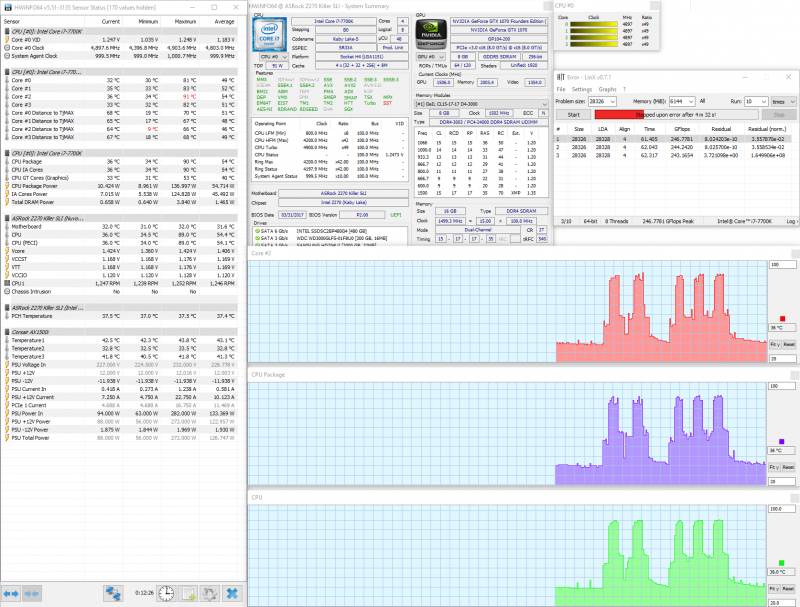Viewport: 800px width, 607px height.
Task: Open the times unit dropdown in LinX
Action: coord(783,102)
